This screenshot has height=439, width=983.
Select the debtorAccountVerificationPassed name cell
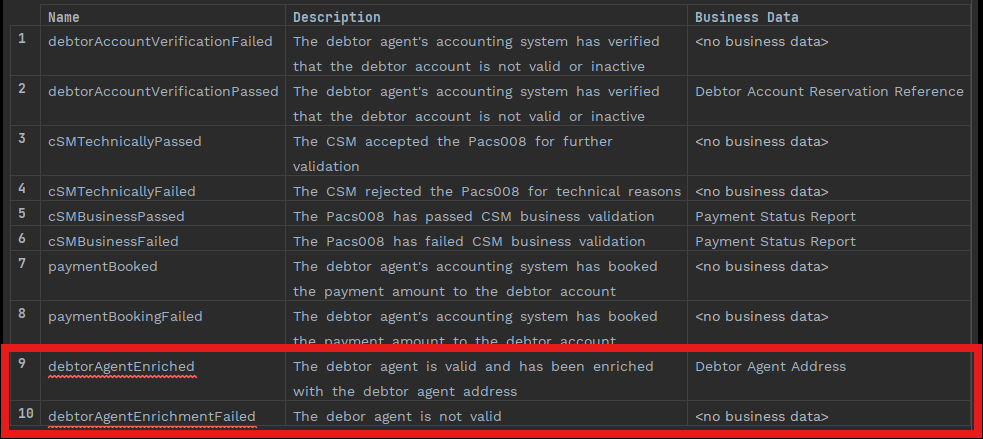(163, 91)
